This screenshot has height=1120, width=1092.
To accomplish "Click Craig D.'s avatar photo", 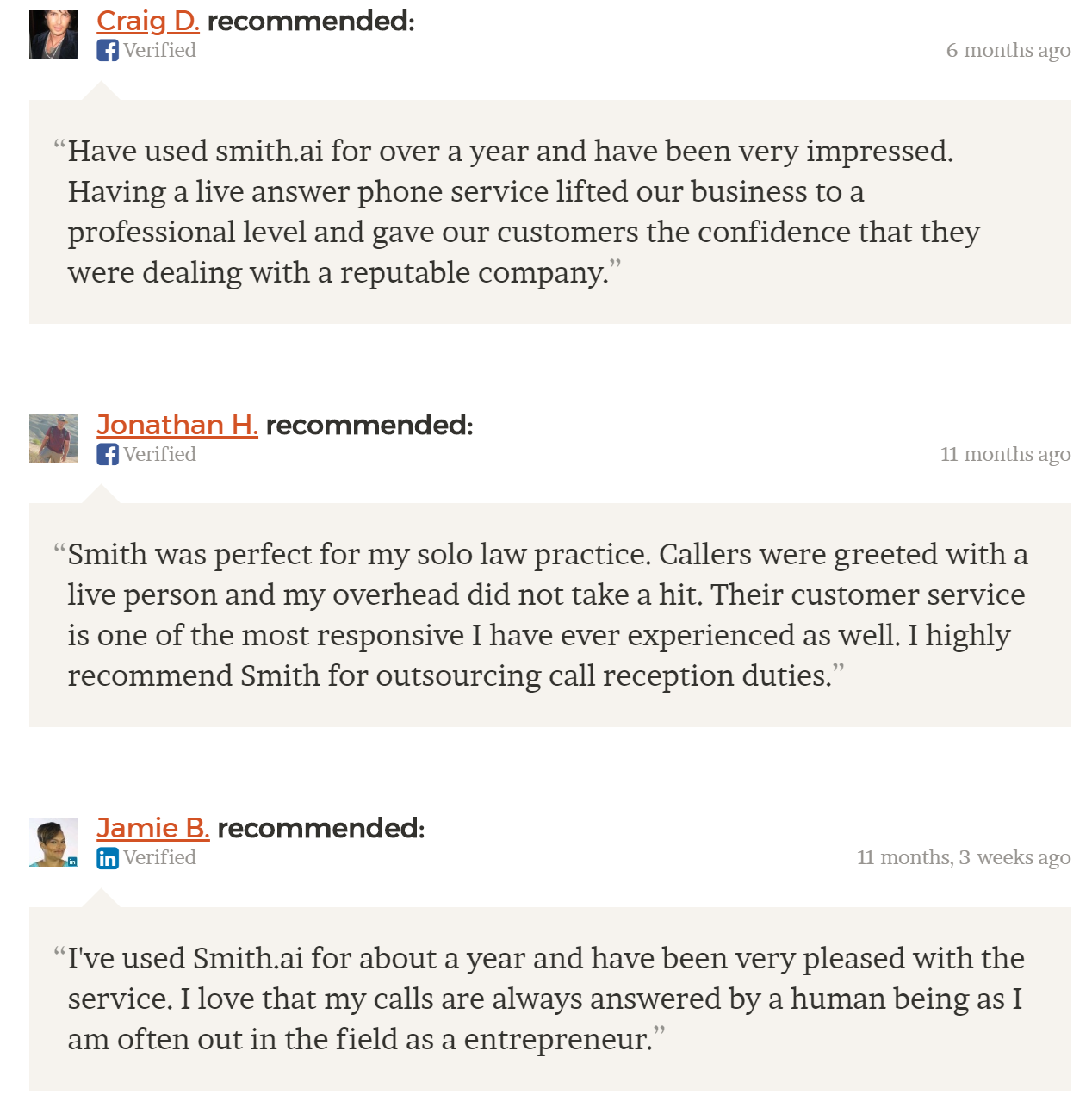I will tap(53, 35).
